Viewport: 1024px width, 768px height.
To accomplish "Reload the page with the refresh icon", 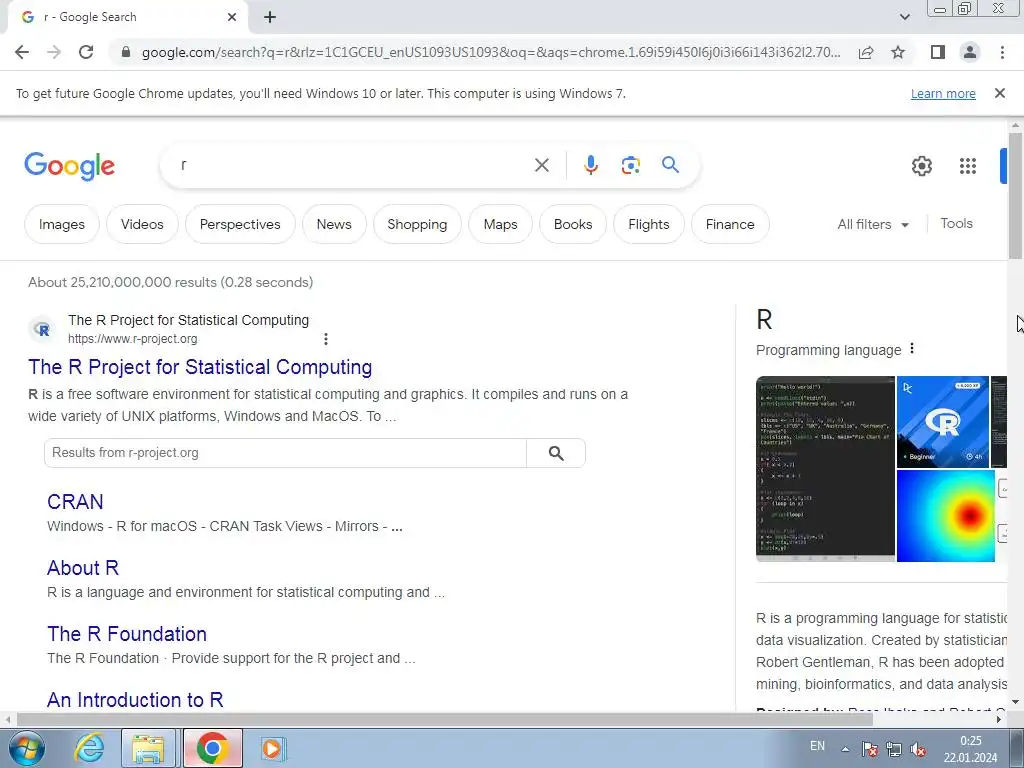I will coord(86,52).
